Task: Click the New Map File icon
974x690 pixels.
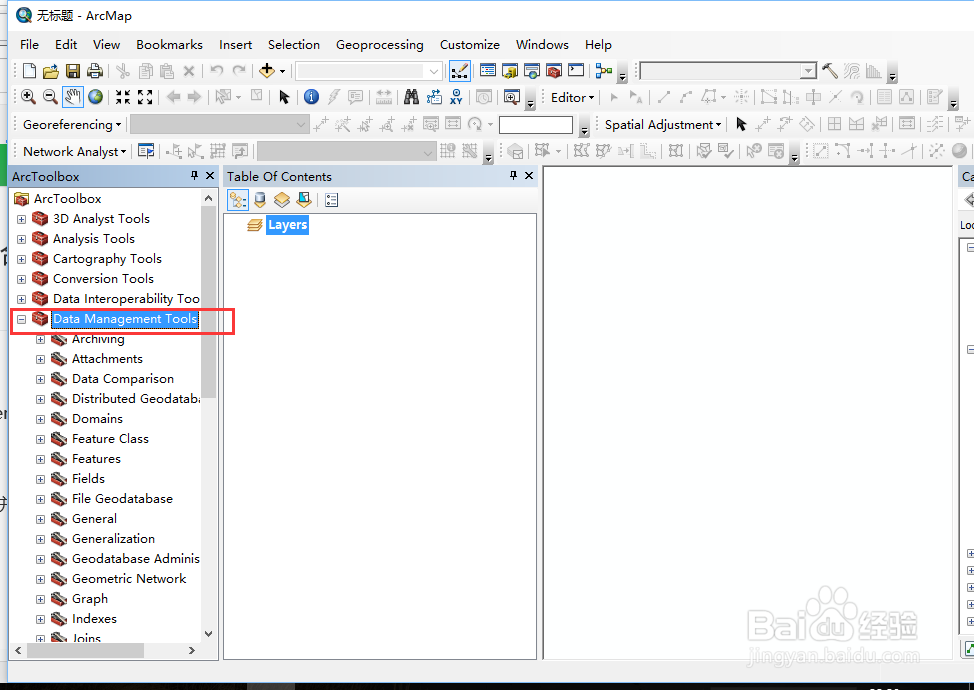Action: (29, 71)
